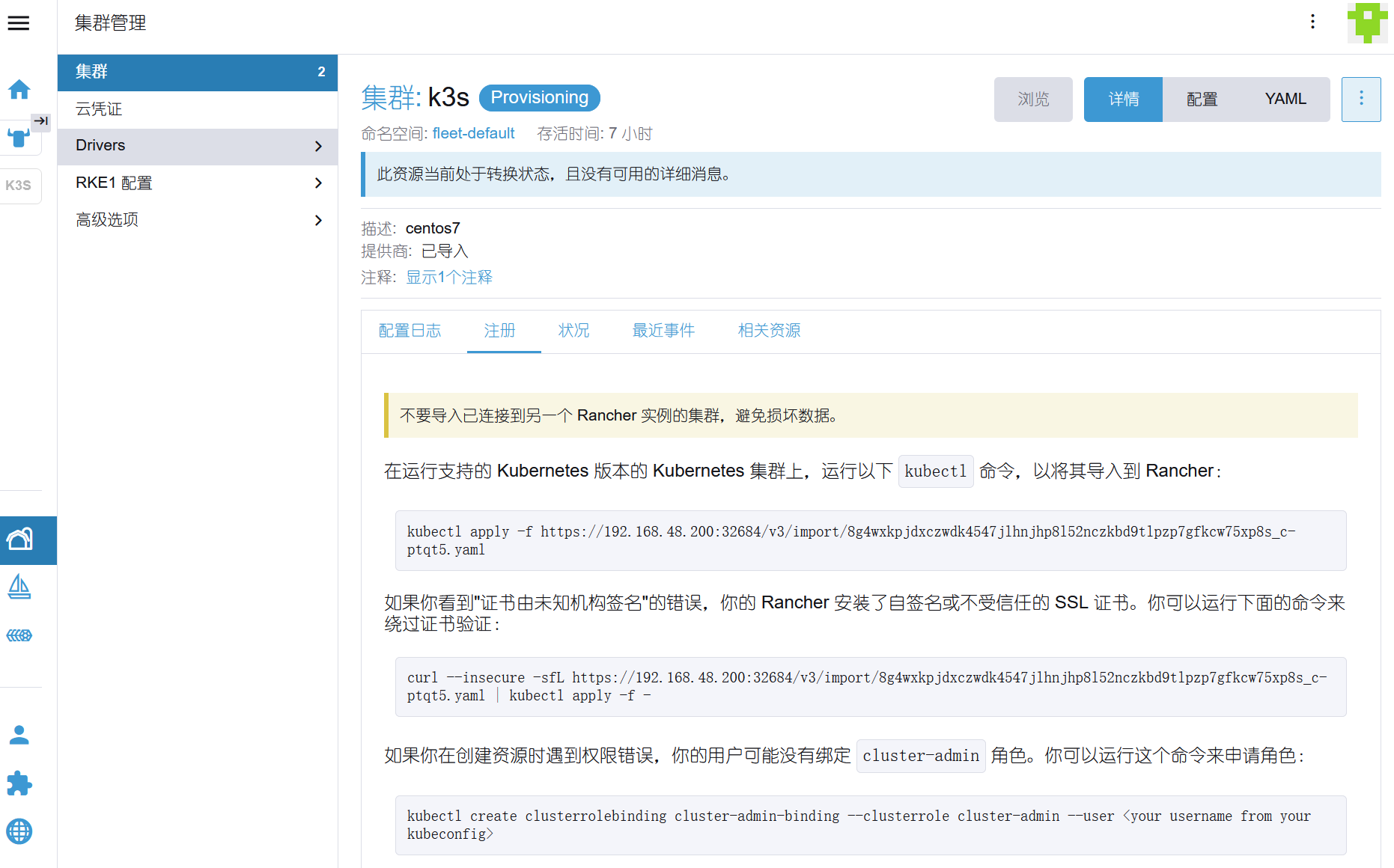This screenshot has width=1394, height=868.
Task: Open Users & Authentication person icon
Action: coord(19,736)
